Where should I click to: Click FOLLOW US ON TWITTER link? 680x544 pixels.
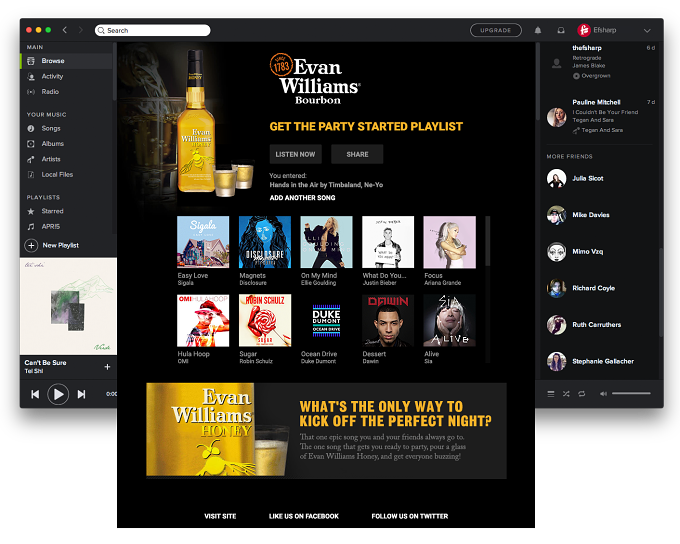pyautogui.click(x=409, y=516)
